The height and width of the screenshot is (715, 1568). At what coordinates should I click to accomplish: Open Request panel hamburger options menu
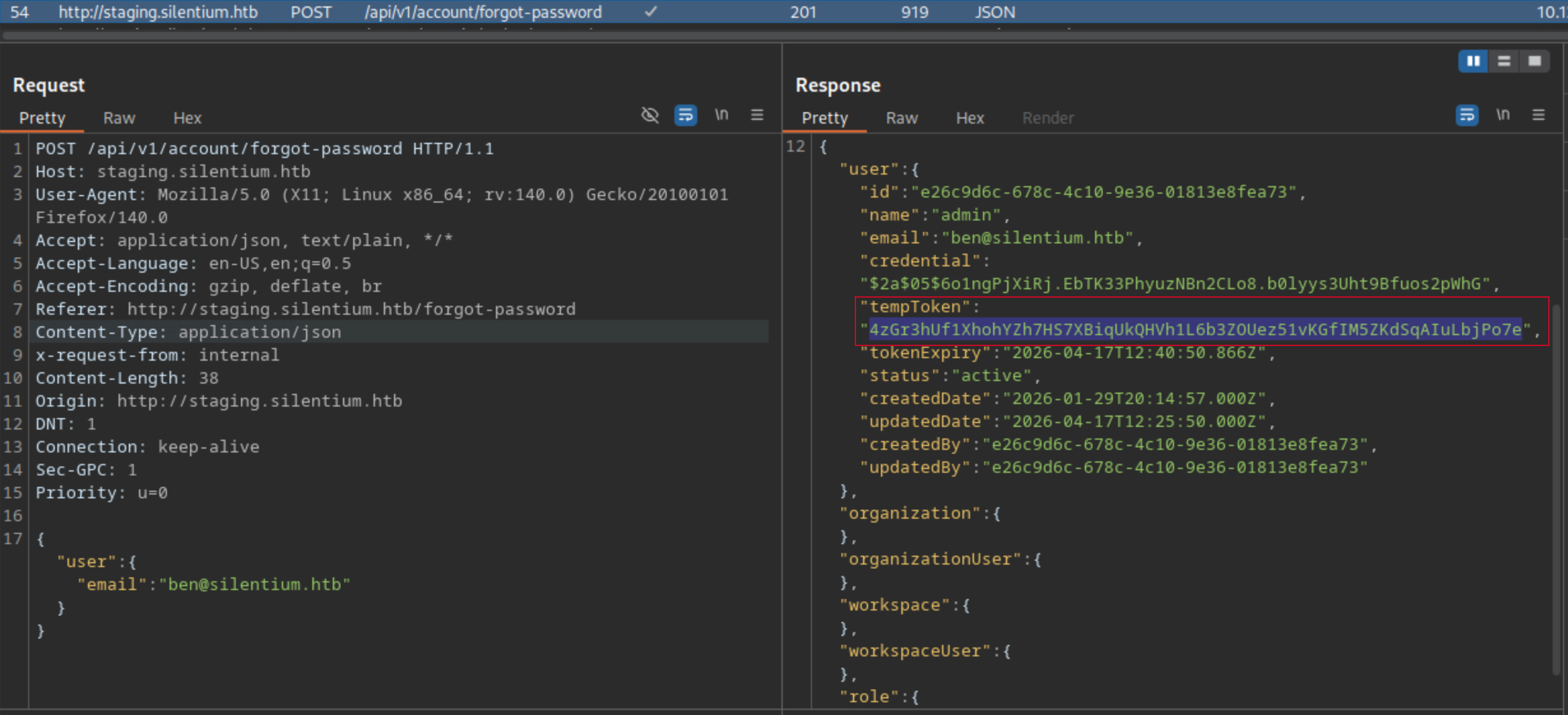tap(757, 115)
